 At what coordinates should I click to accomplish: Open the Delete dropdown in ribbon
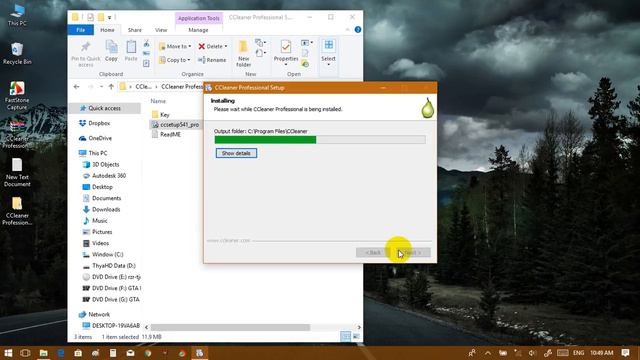(226, 47)
